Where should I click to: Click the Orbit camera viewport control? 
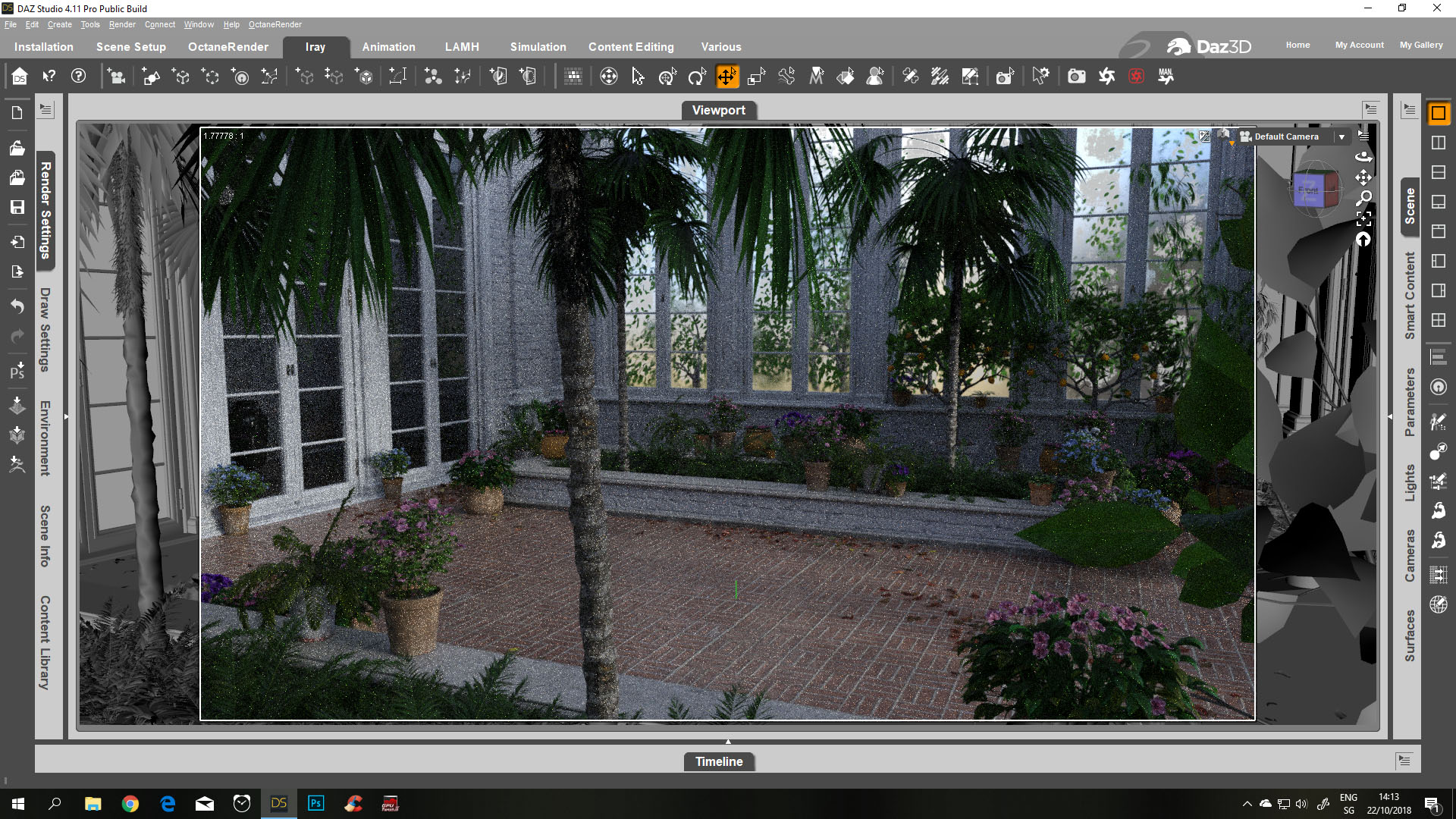[x=1363, y=156]
